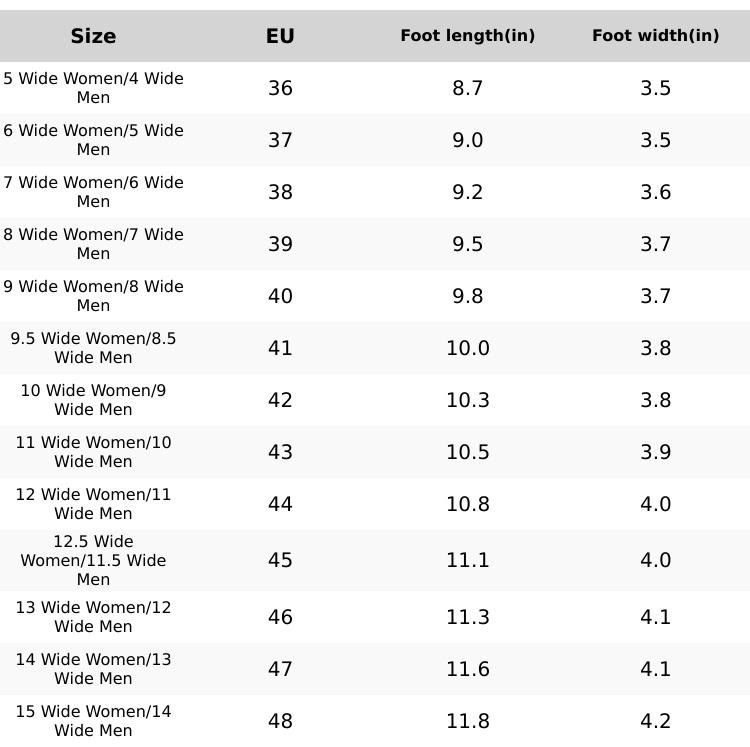Select the 12.5 Wide Women/11.5 Wide Men size
This screenshot has height=747, width=750.
[x=93, y=560]
